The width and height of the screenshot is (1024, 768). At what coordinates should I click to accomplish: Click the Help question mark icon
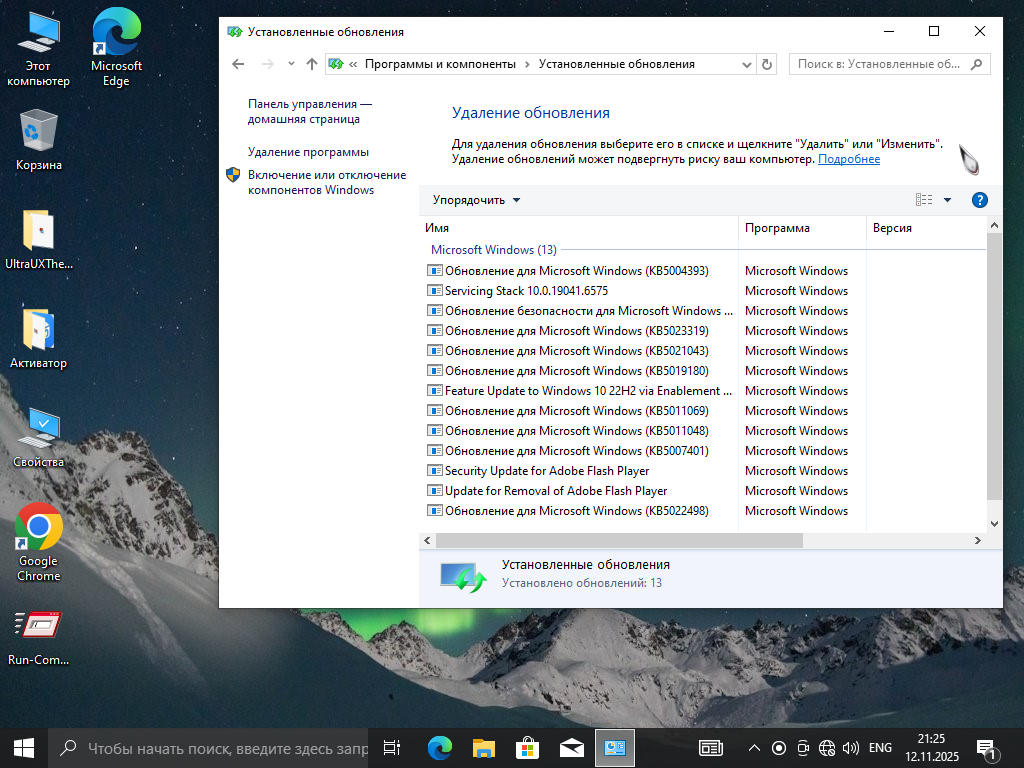pyautogui.click(x=979, y=200)
